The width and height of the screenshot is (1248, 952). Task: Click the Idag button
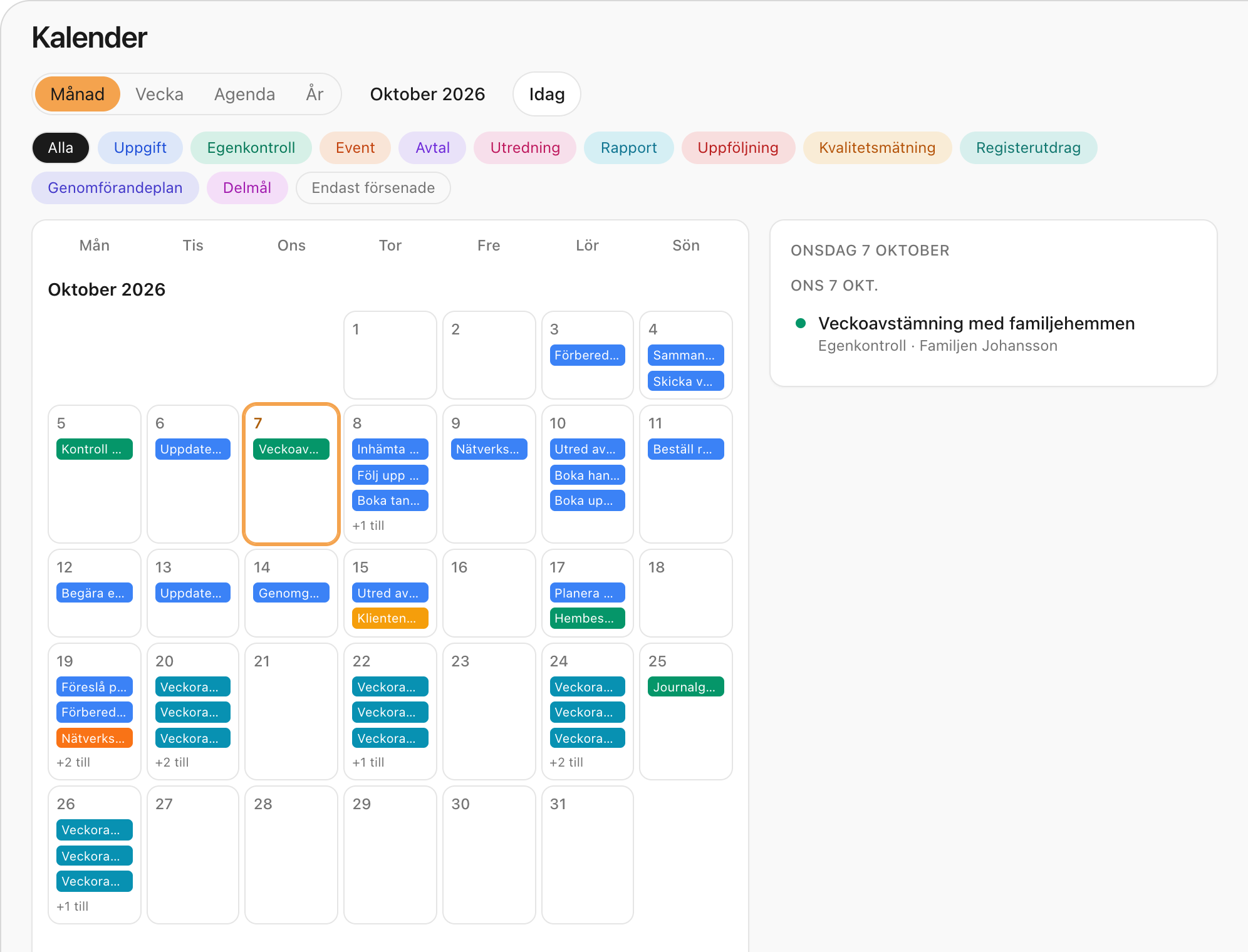[547, 94]
